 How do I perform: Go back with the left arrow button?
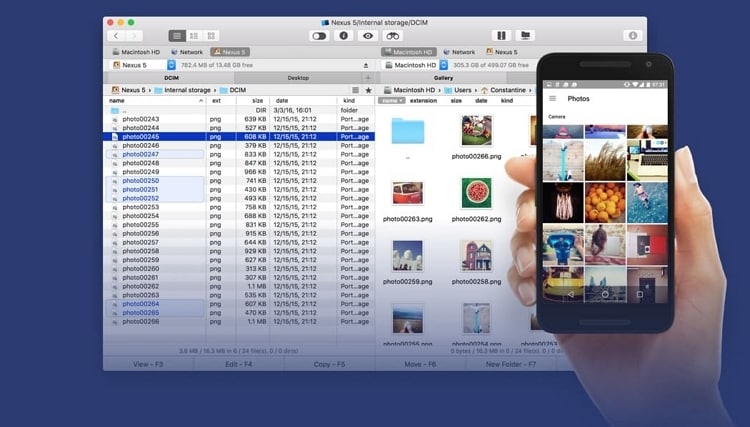coord(116,36)
